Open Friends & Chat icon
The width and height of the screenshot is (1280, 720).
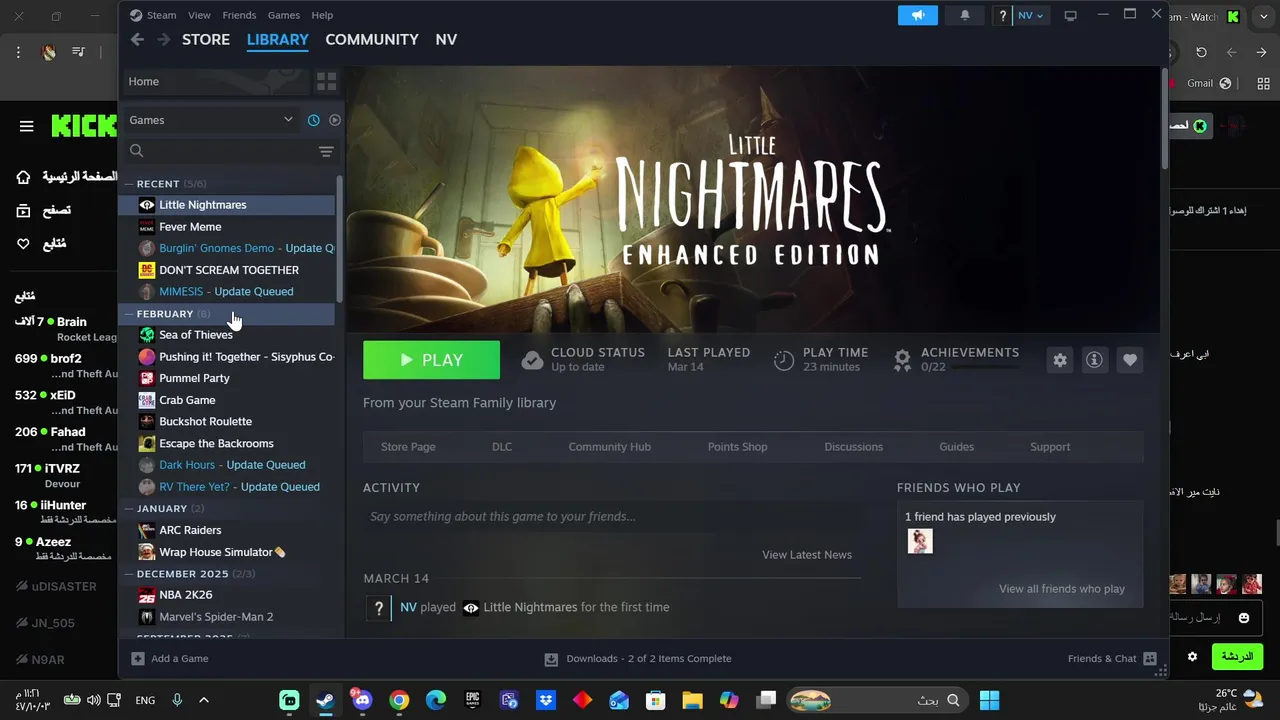pos(1150,658)
